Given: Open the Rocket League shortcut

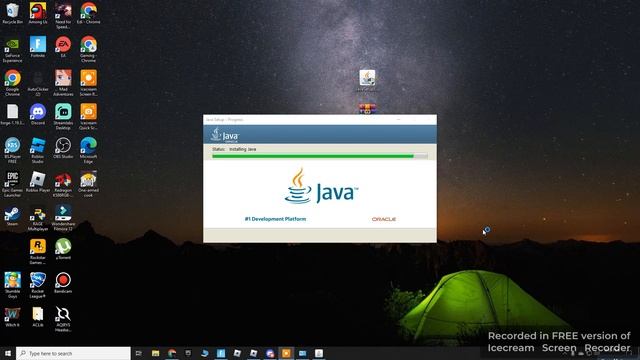Looking at the screenshot, I should click(38, 285).
